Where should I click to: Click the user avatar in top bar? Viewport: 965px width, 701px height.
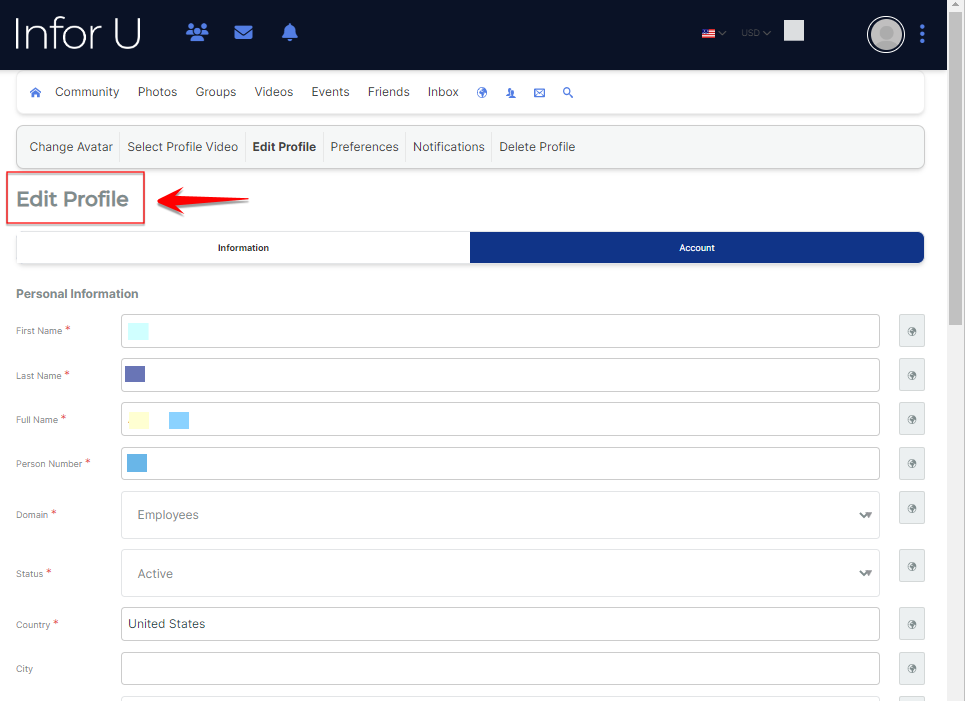point(885,34)
